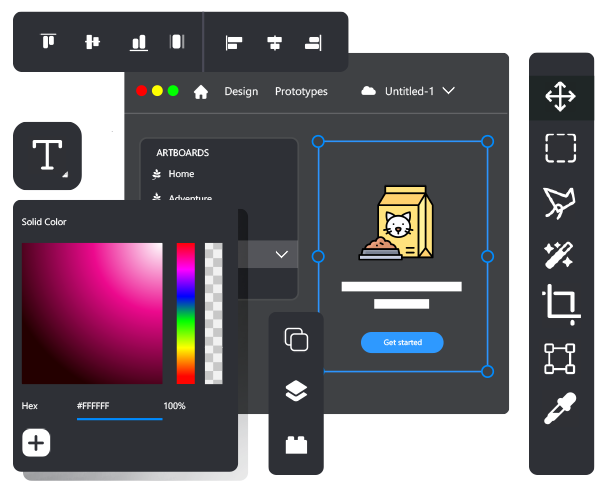
Task: Click the align bottom edges icon
Action: [139, 42]
